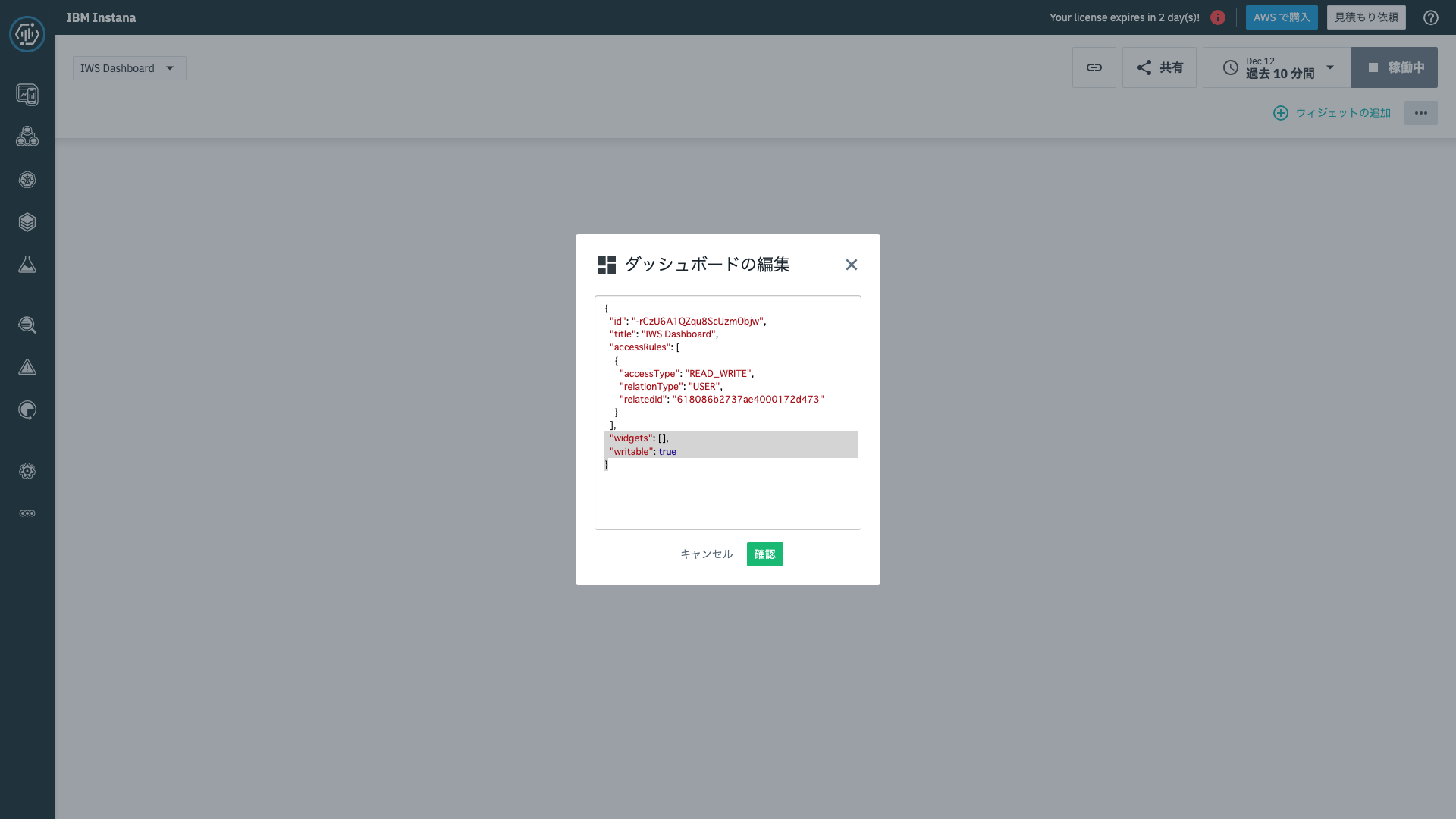This screenshot has width=1456, height=819.
Task: Click the ウィジェットの追加 link
Action: coord(1332,112)
